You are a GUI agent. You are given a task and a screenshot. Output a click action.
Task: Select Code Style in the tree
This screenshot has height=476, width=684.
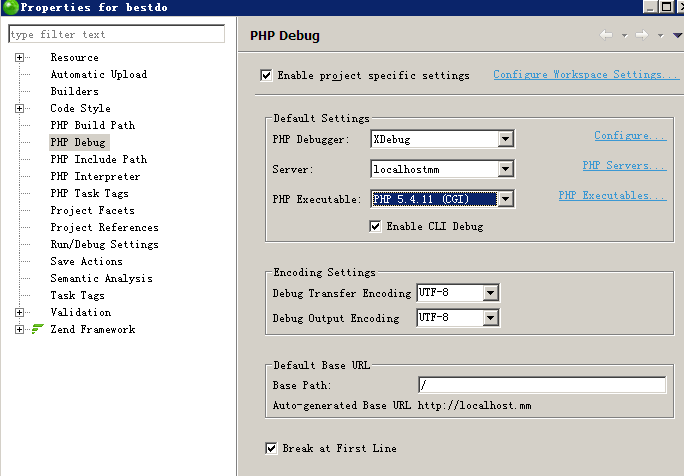tap(80, 108)
